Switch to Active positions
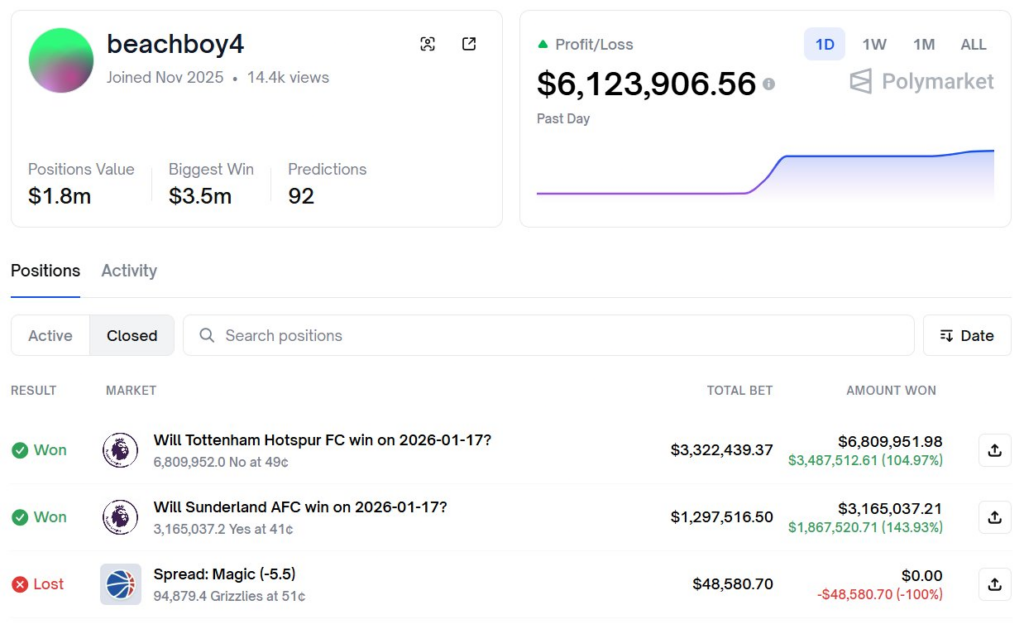This screenshot has height=629, width=1024. pyautogui.click(x=50, y=335)
